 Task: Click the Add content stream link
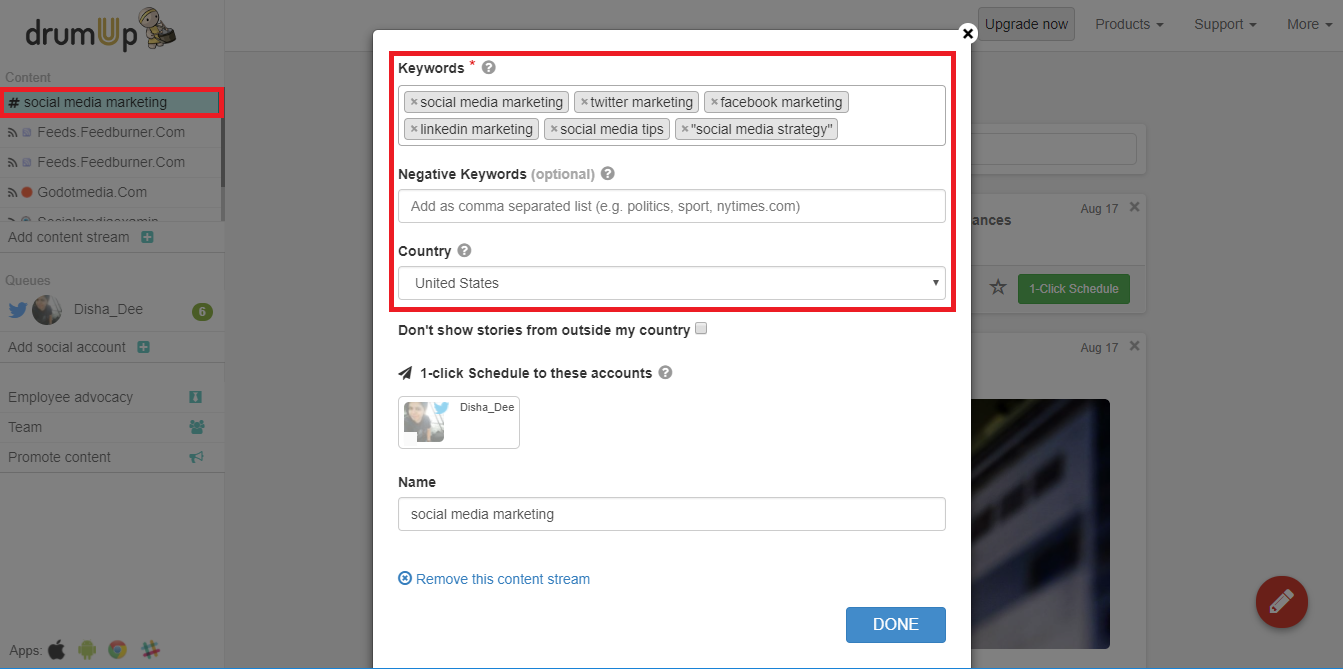68,237
